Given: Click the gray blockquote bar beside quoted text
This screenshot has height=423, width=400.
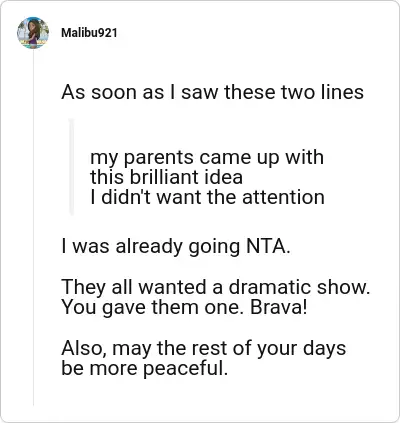Looking at the screenshot, I should tap(71, 166).
